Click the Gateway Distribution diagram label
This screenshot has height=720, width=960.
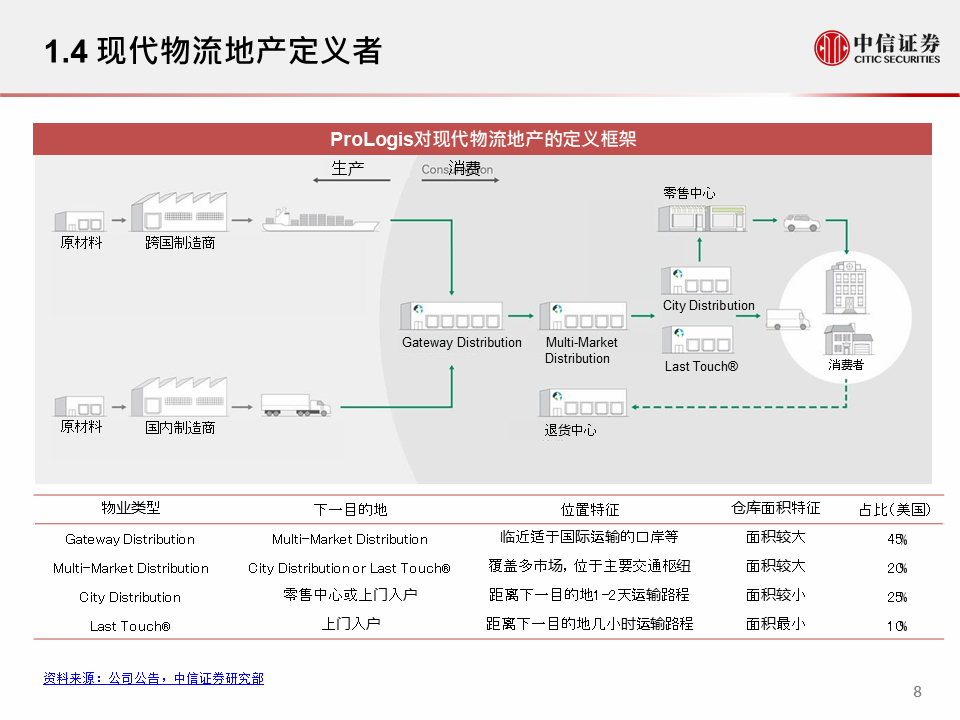(462, 343)
